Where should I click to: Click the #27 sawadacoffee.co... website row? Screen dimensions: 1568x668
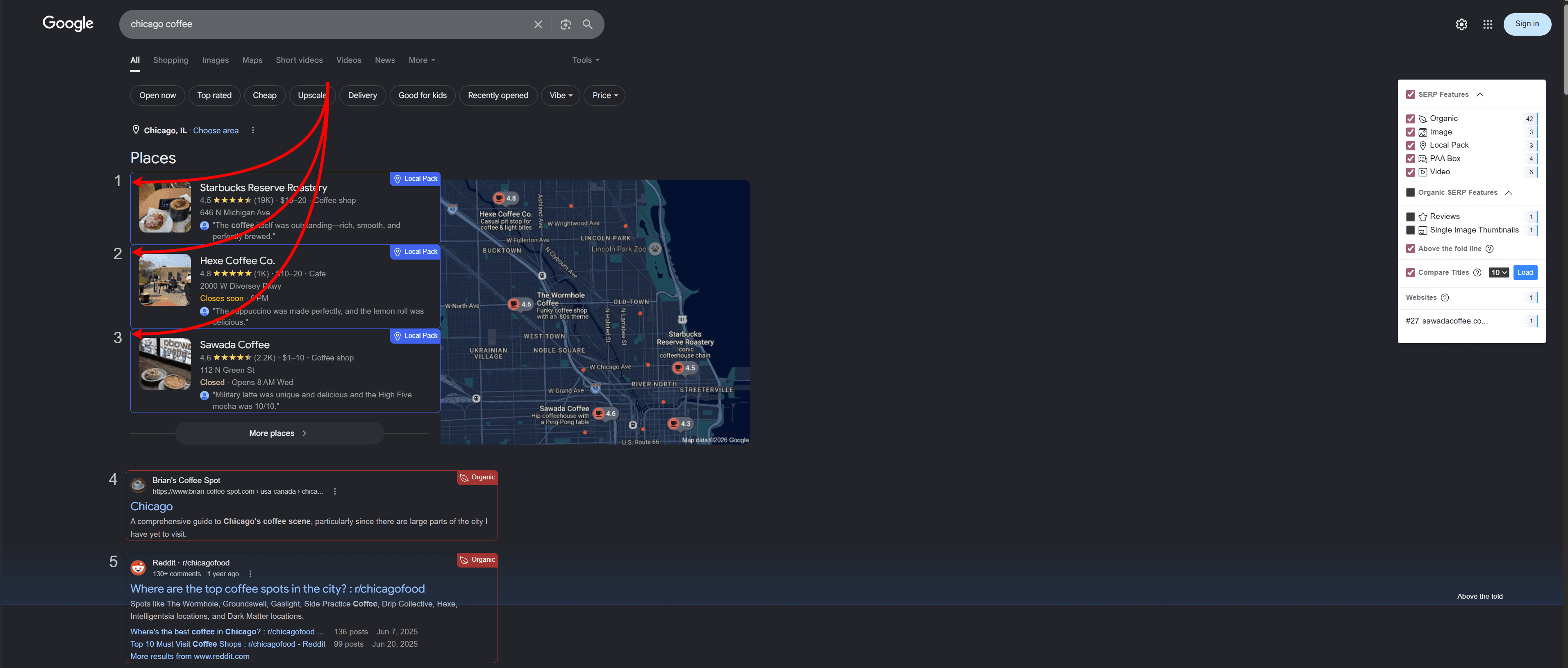tap(1471, 321)
